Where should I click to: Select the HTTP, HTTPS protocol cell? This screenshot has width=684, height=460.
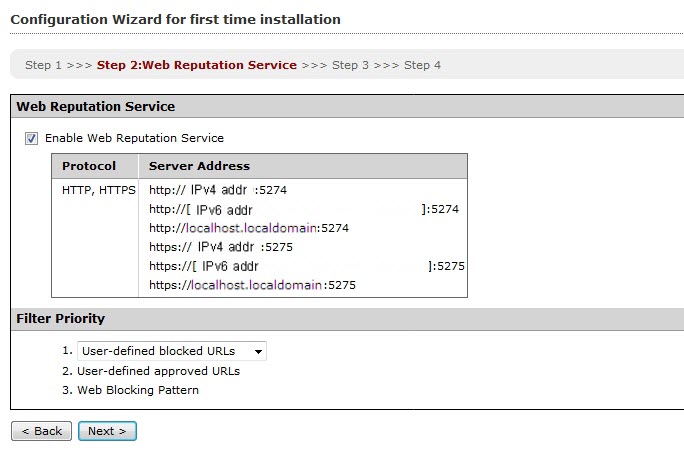(x=97, y=189)
